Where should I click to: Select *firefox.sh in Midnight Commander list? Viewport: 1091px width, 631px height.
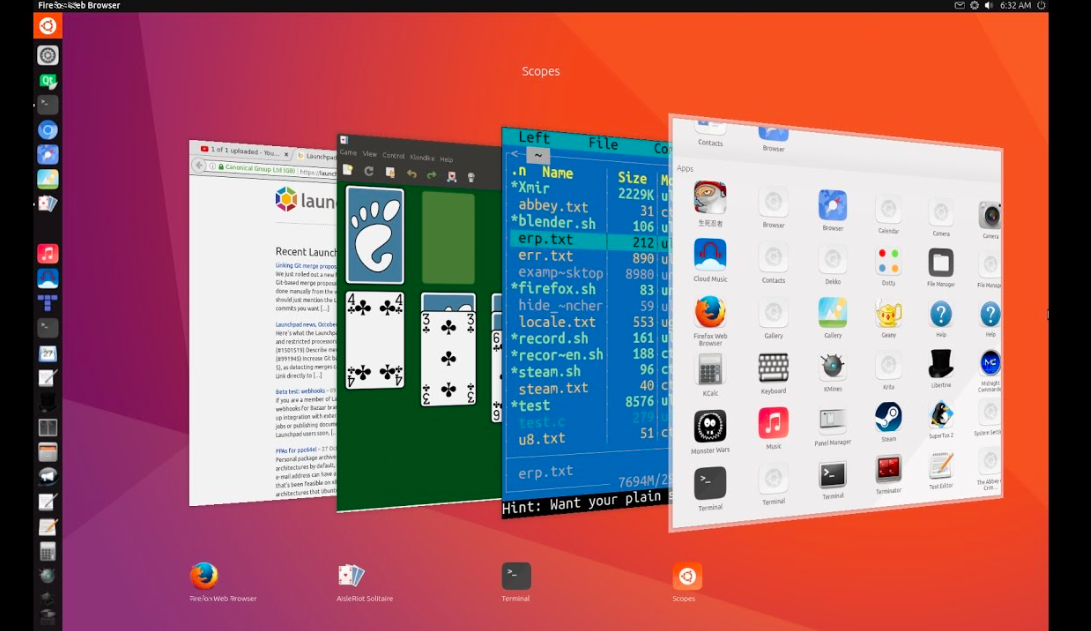pos(553,289)
